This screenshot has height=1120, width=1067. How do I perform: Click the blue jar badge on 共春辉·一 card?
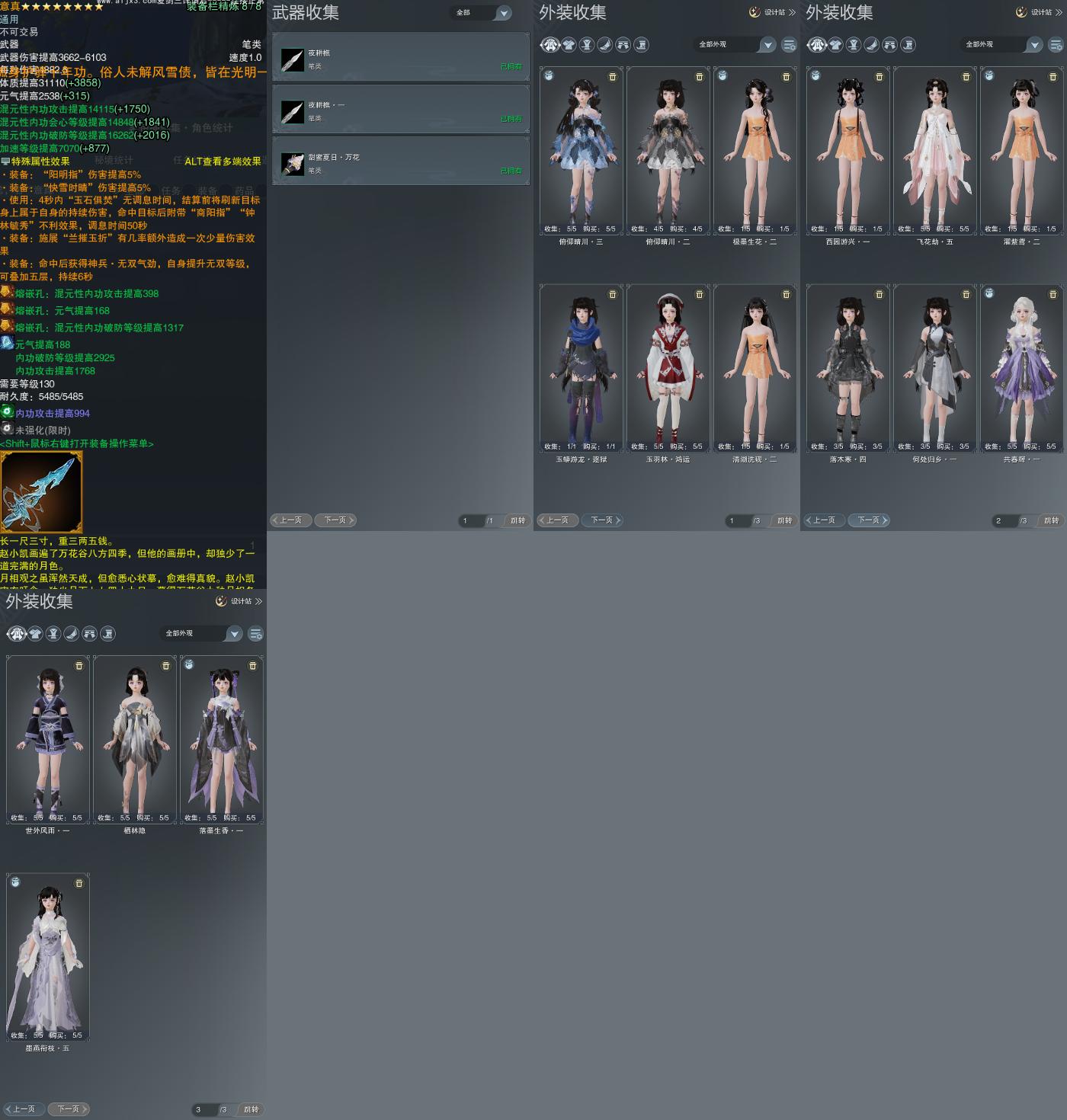click(x=989, y=293)
